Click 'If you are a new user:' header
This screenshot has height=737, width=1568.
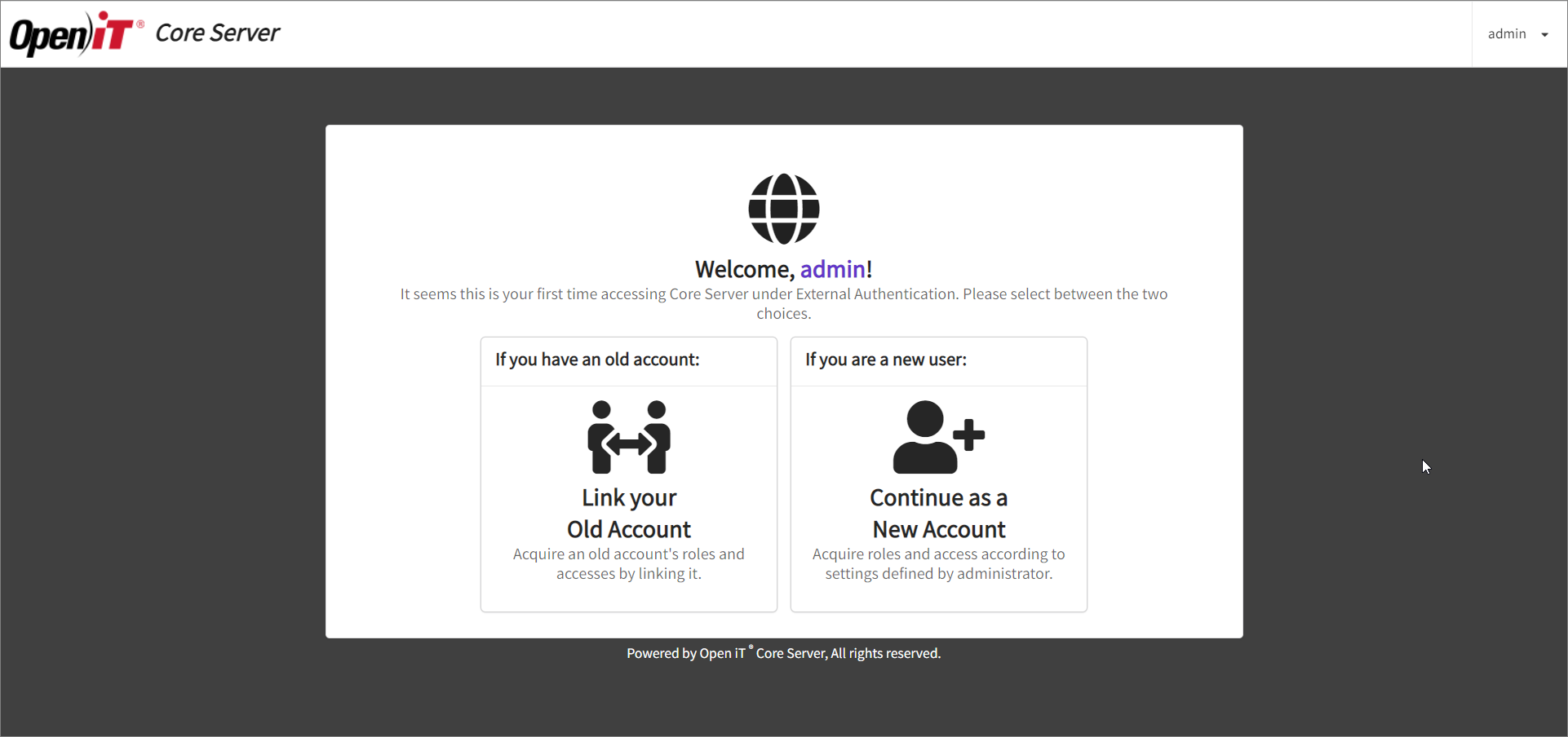[x=886, y=360]
